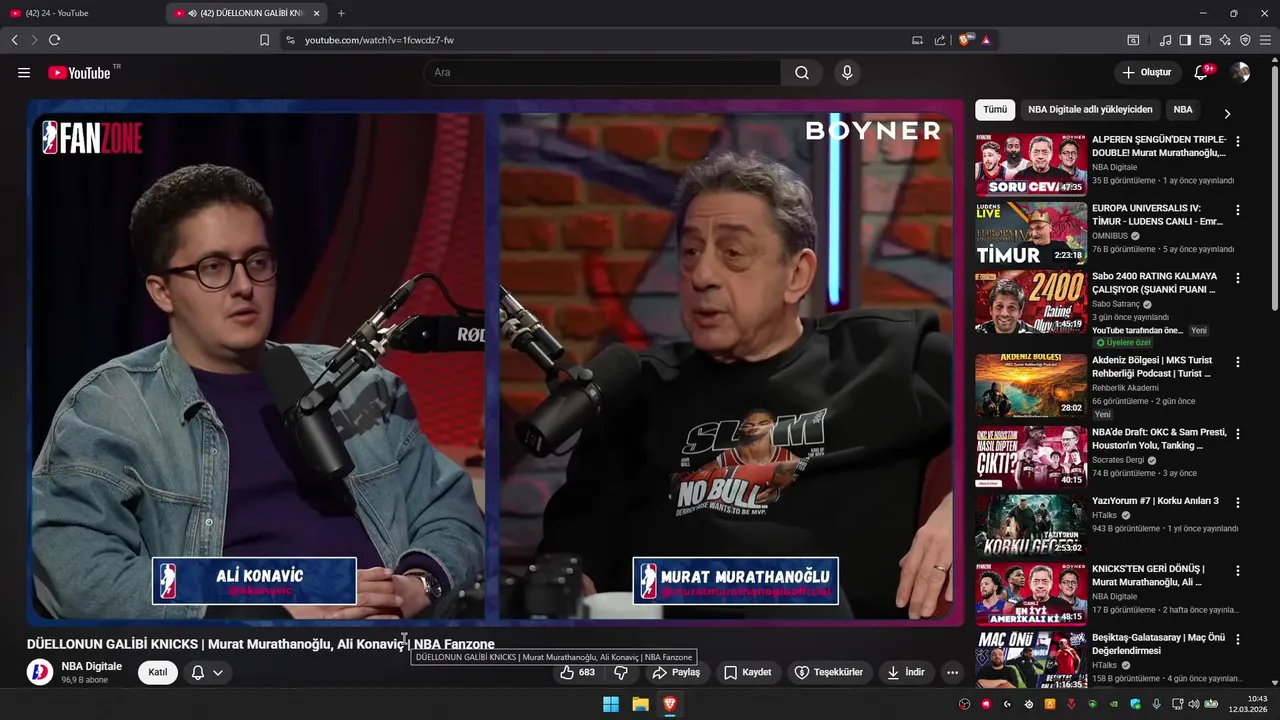Open the Windows Start menu
1280x720 pixels.
pyautogui.click(x=610, y=704)
